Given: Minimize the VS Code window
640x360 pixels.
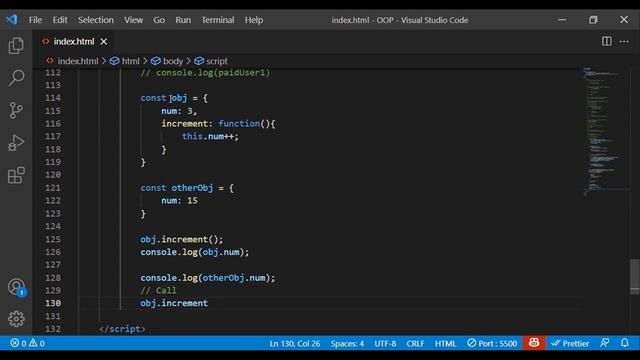Looking at the screenshot, I should (x=562, y=20).
